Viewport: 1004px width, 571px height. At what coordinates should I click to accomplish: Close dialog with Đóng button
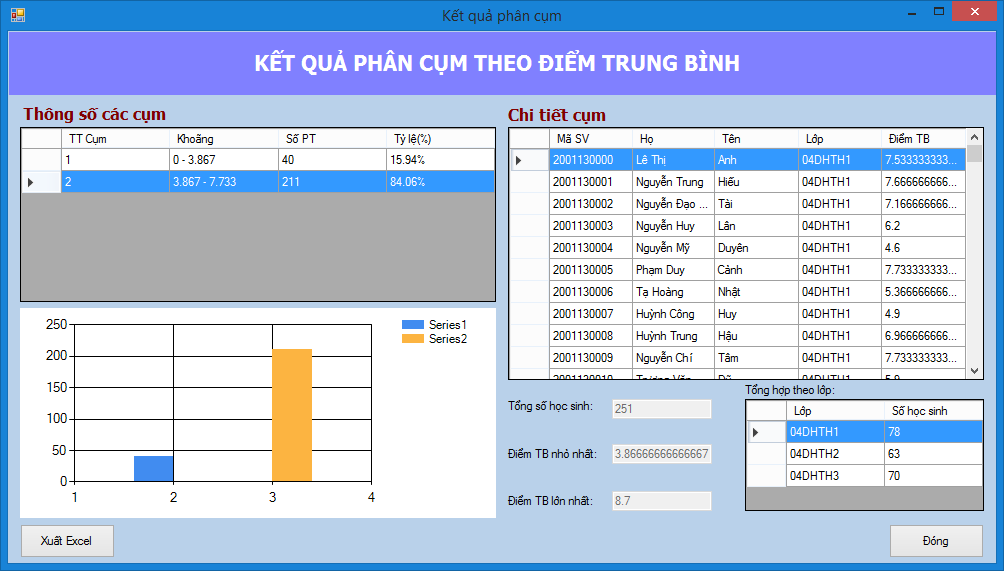tap(936, 541)
